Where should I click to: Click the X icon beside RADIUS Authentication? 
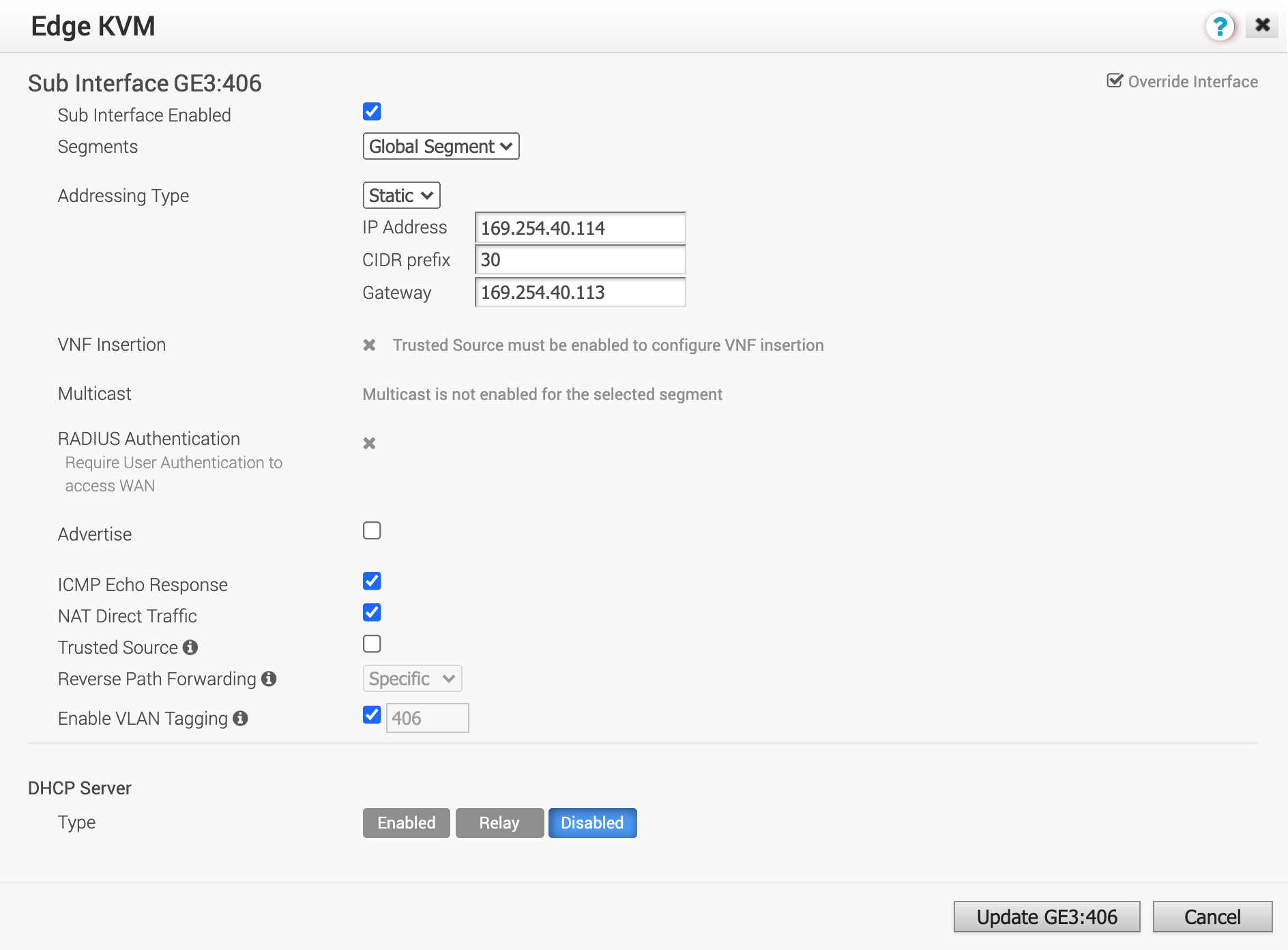coord(370,443)
